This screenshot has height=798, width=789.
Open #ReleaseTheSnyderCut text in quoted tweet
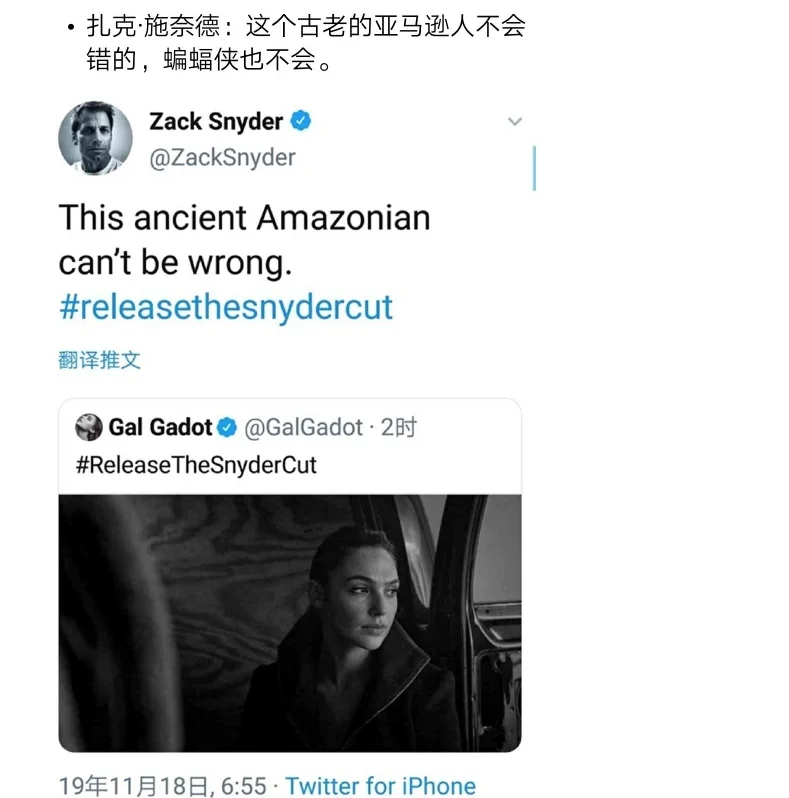[196, 465]
